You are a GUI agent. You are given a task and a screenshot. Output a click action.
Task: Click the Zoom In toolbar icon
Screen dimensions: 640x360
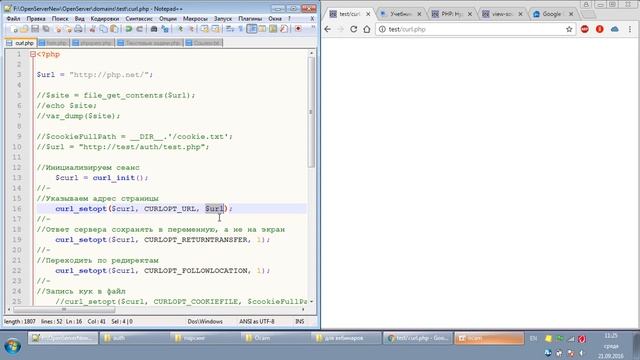[x=180, y=29]
